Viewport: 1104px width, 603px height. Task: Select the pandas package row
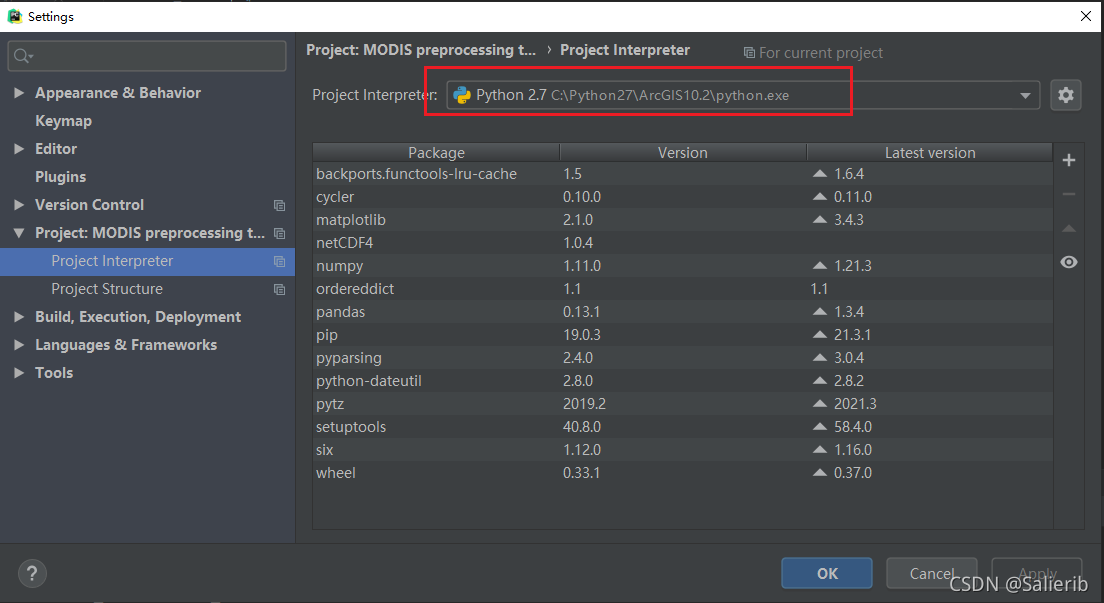(x=683, y=311)
